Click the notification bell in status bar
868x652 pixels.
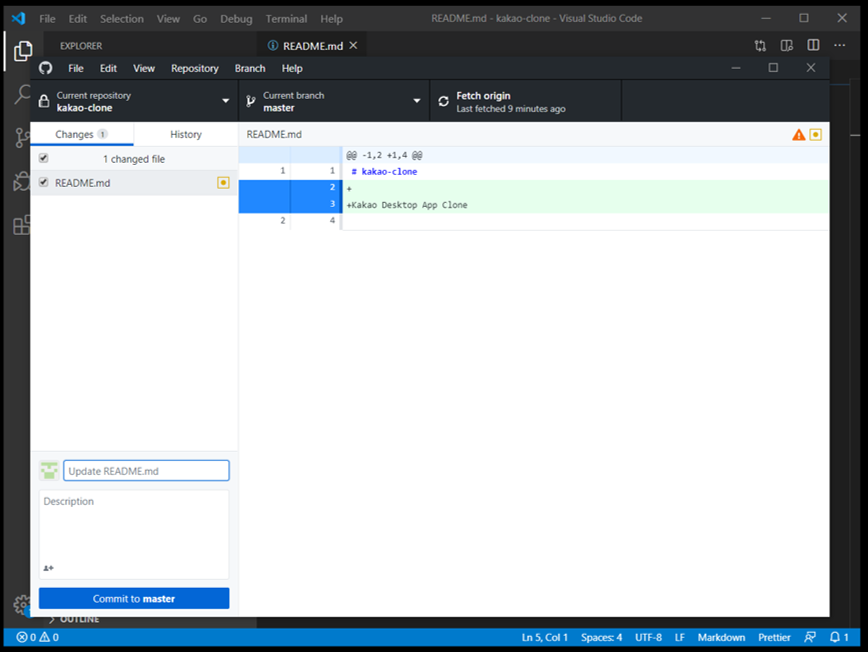(835, 637)
